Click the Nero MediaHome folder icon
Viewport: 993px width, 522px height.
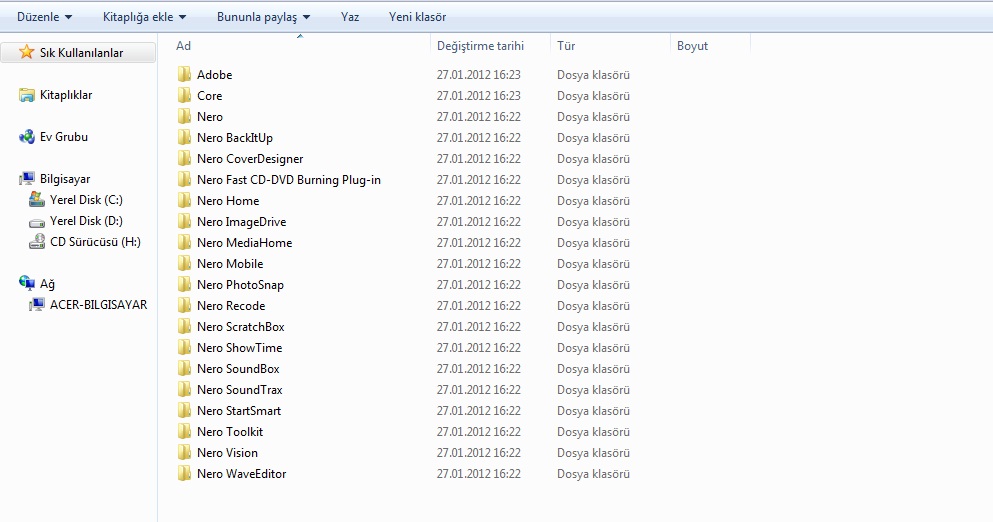(x=184, y=242)
